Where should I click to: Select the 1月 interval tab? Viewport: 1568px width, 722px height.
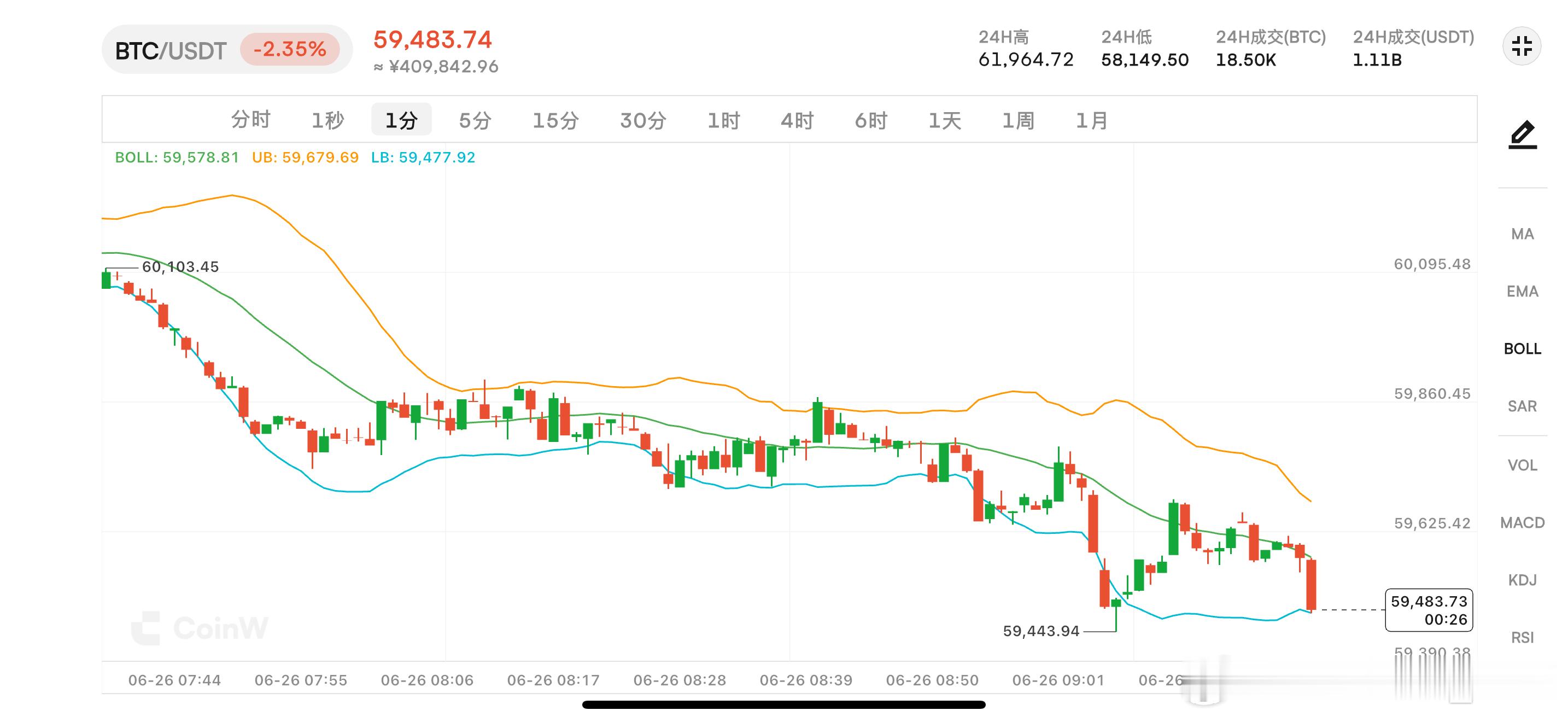(x=1091, y=120)
